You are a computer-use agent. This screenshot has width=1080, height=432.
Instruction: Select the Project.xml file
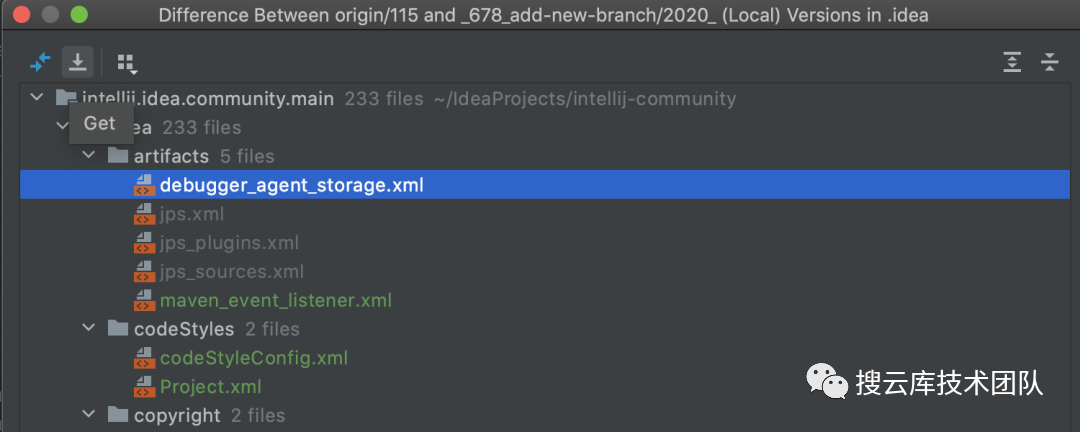click(x=211, y=387)
